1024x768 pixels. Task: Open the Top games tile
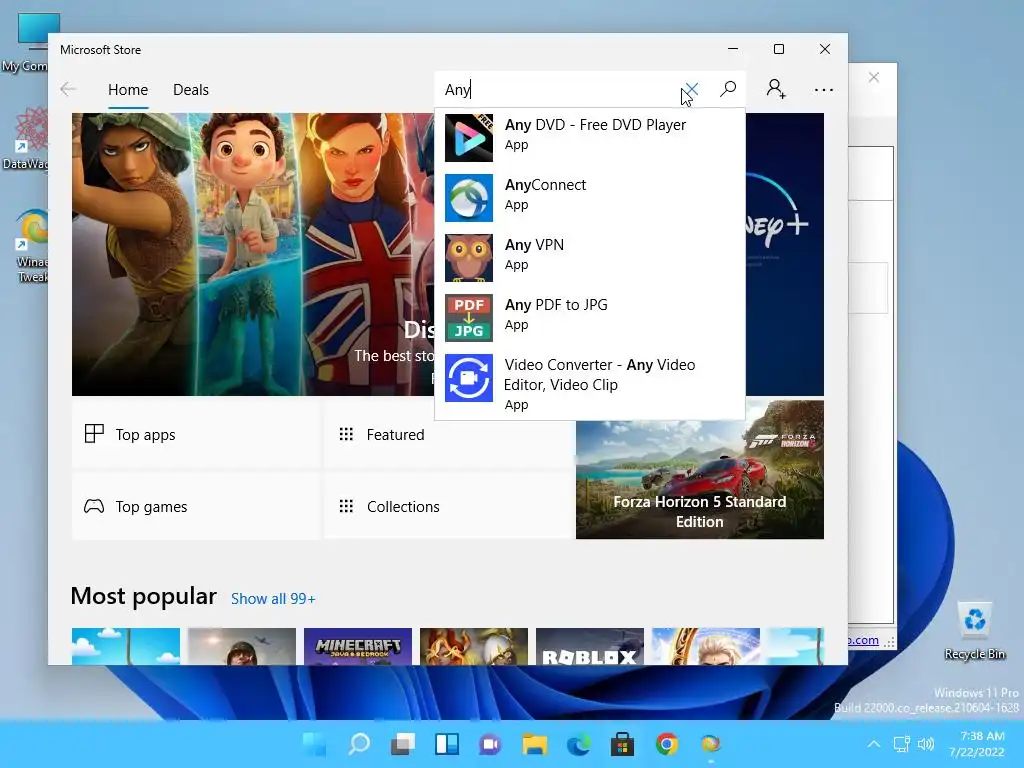(x=195, y=506)
